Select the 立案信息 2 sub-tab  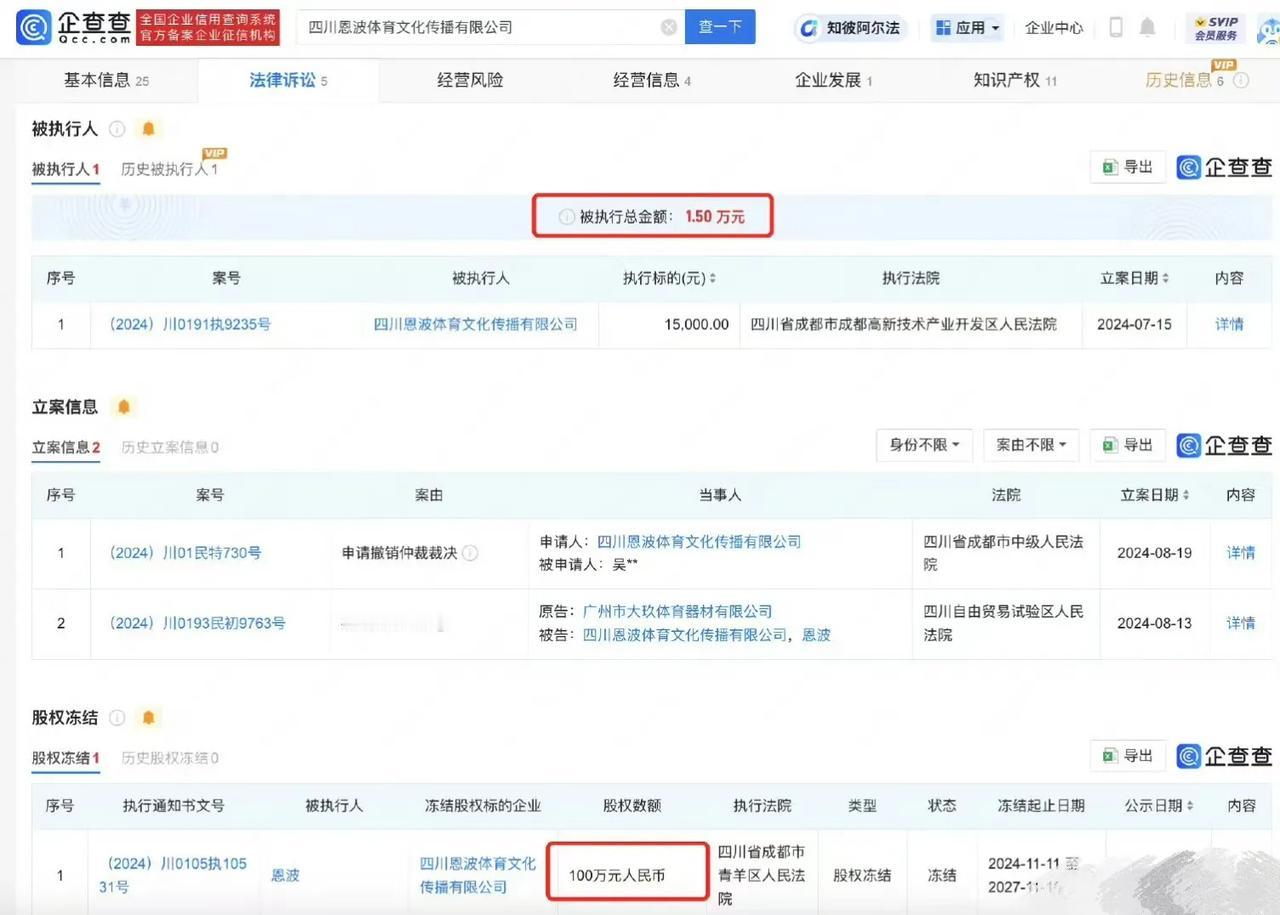66,447
